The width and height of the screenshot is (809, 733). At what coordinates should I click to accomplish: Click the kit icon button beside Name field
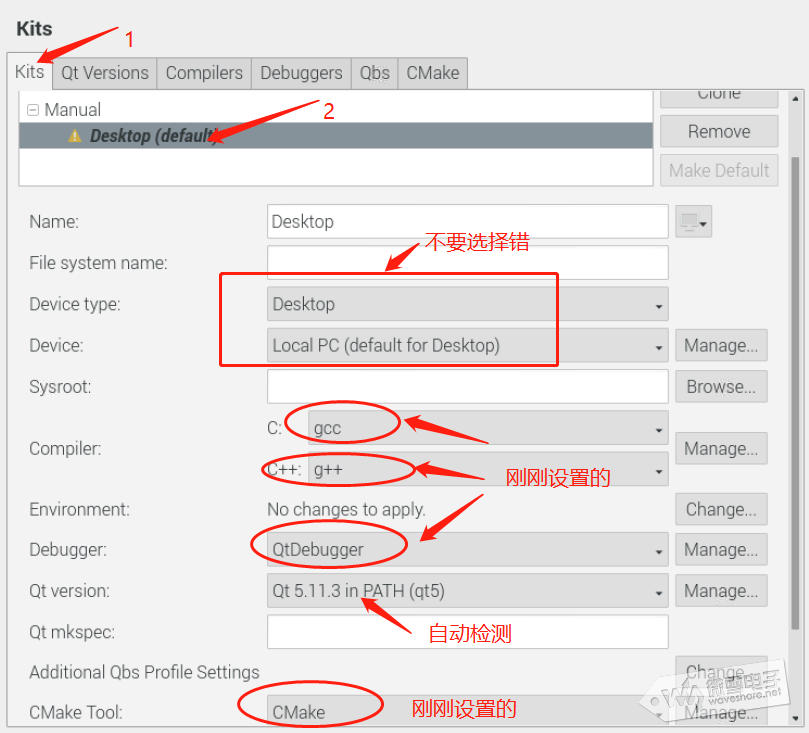693,222
